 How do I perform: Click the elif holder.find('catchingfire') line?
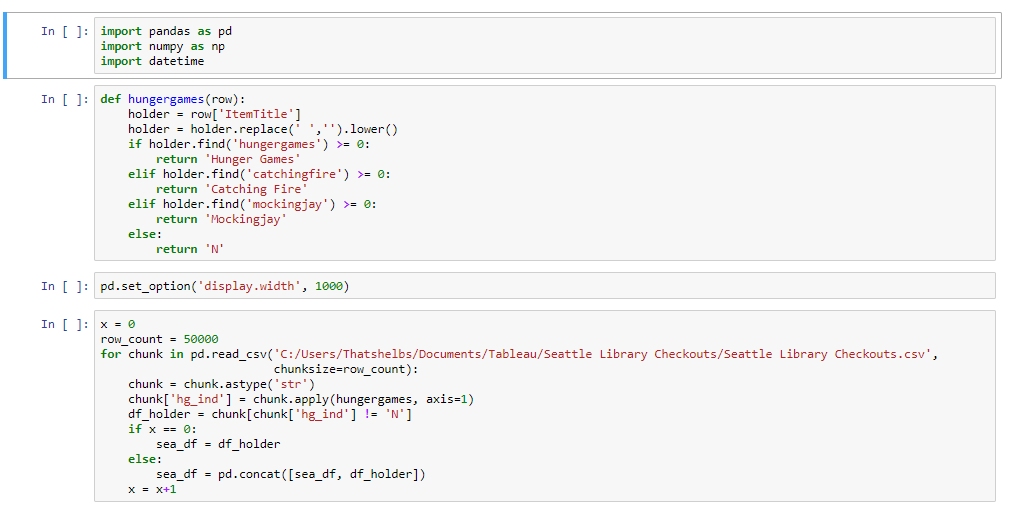tap(259, 174)
